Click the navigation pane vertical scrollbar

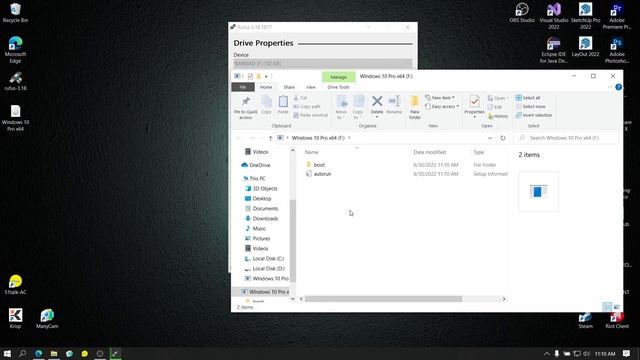tap(293, 241)
